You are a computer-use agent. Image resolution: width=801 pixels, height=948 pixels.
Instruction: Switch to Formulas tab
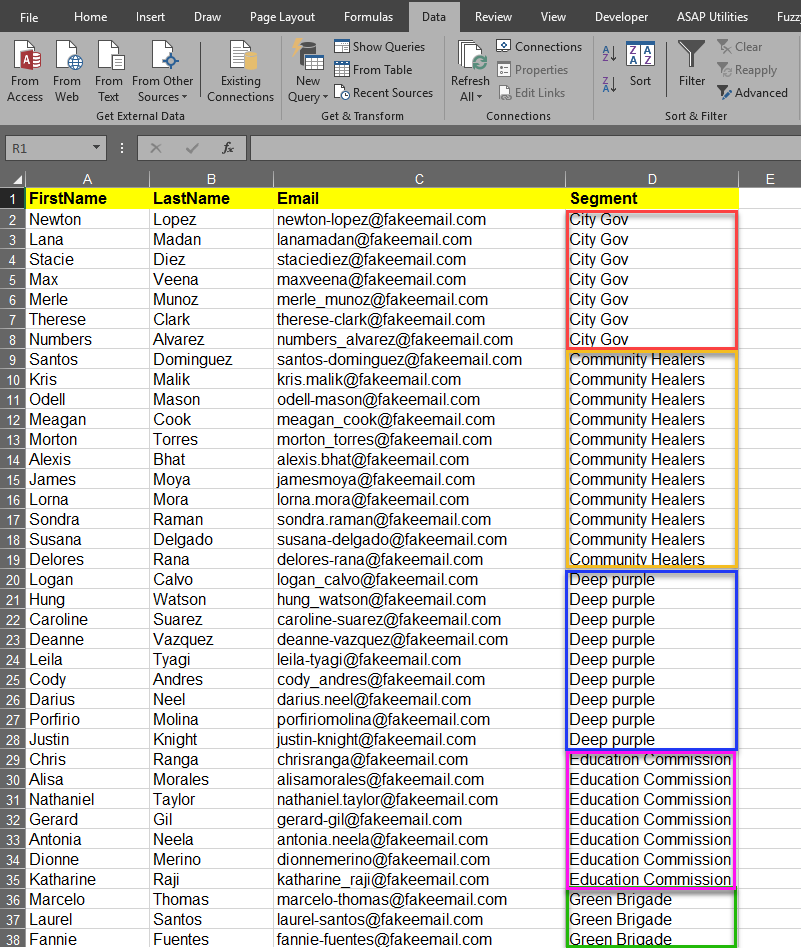[x=368, y=17]
